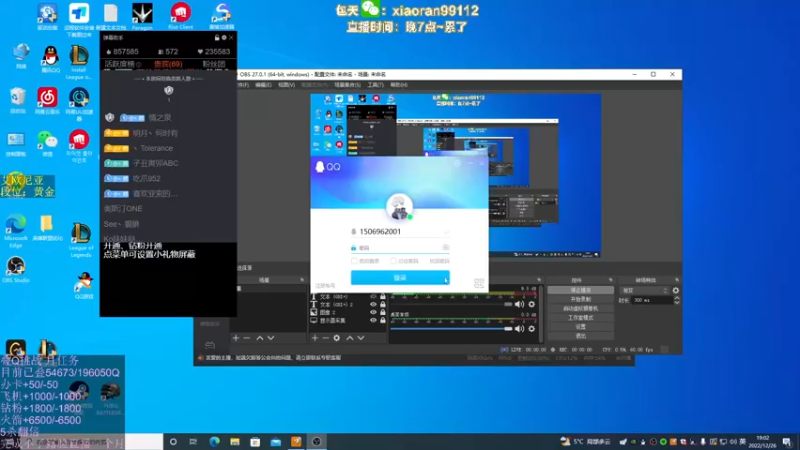Open Riot Client desktop shortcut
This screenshot has height=450, width=800.
181,16
